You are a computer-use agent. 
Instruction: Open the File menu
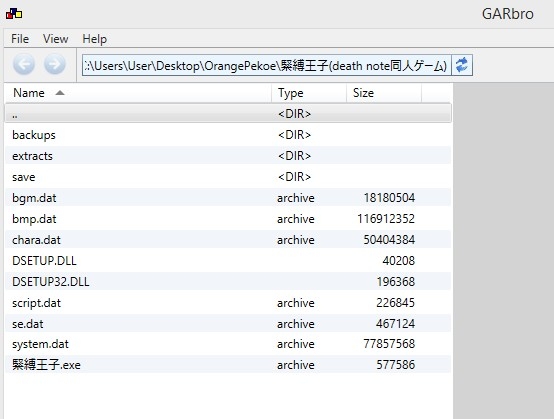[20, 39]
